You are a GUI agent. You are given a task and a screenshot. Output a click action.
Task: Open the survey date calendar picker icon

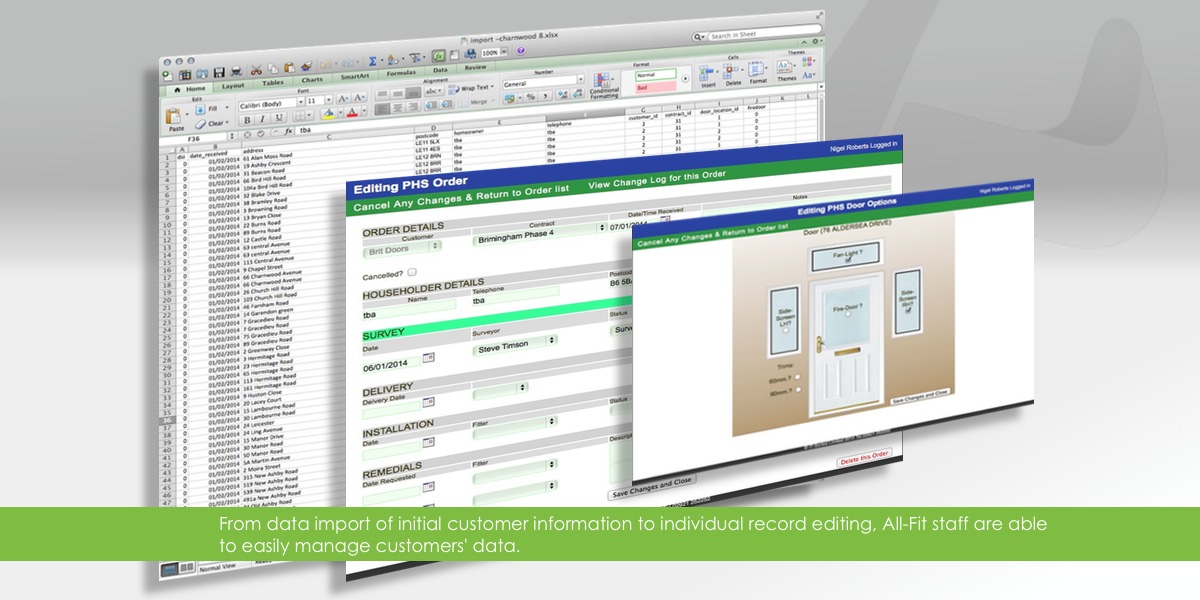428,358
